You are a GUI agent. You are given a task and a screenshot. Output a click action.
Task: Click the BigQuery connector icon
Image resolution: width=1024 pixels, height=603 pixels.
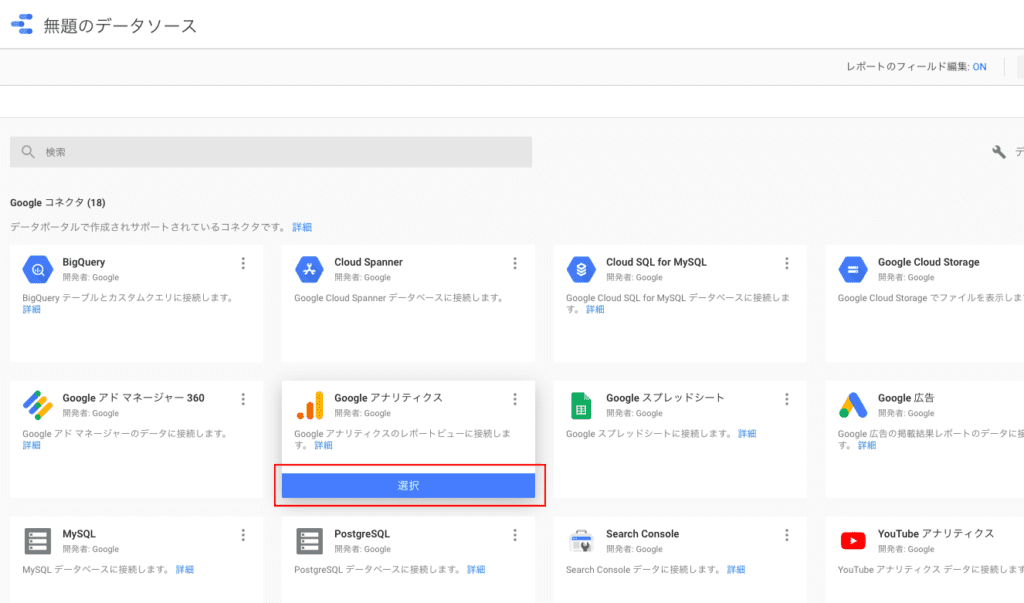click(x=38, y=269)
